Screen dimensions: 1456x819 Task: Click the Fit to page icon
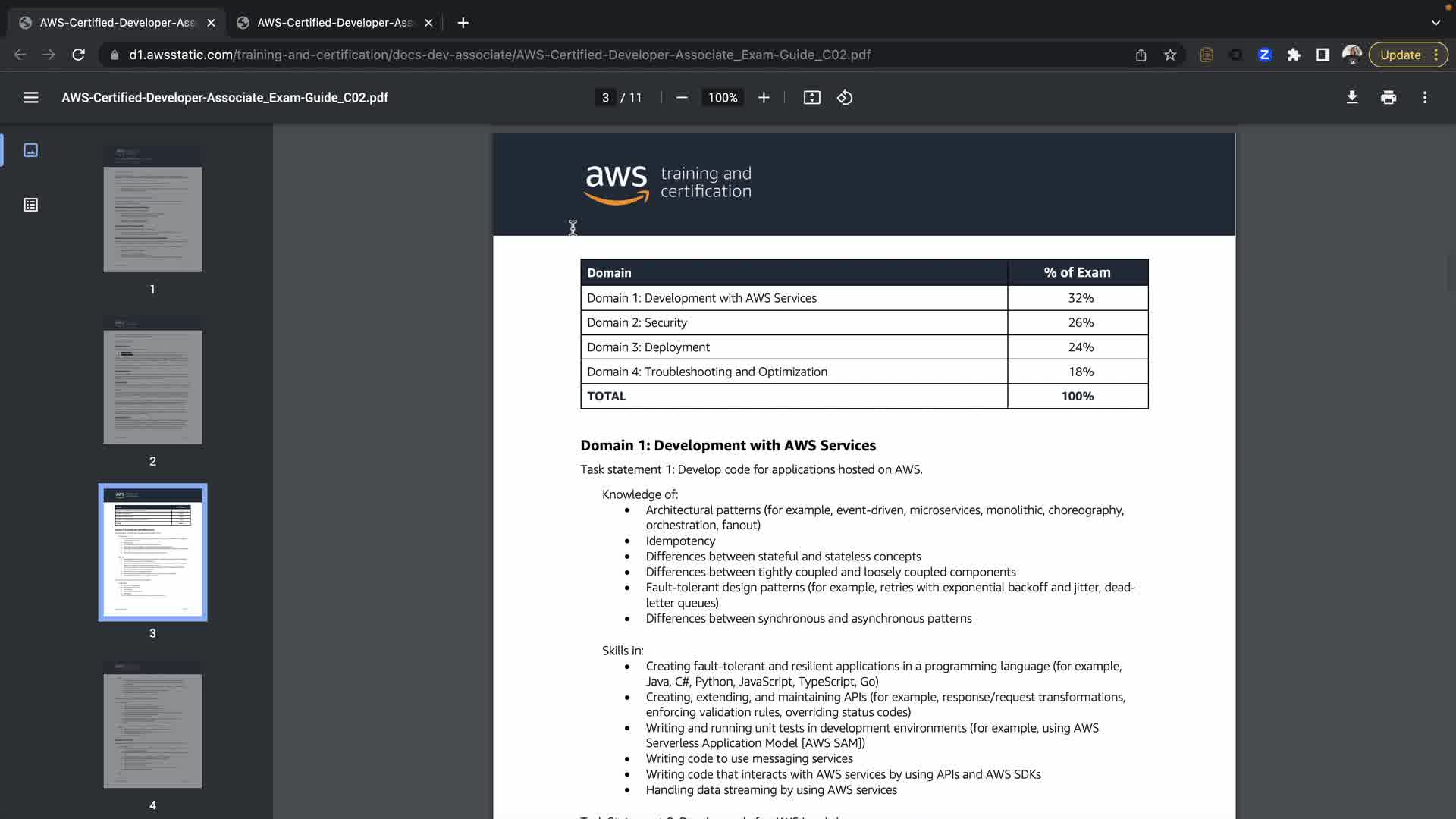[x=811, y=98]
